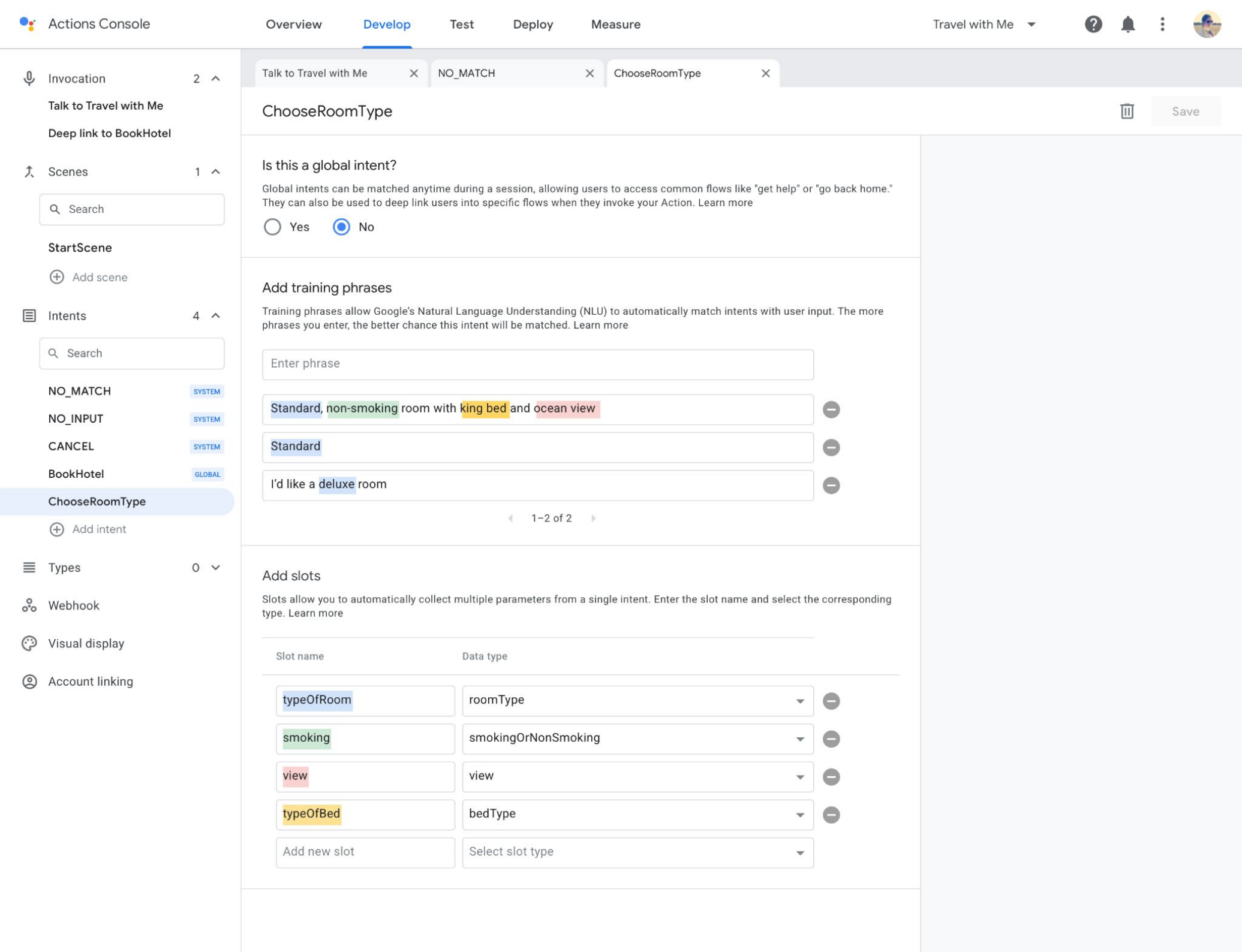The width and height of the screenshot is (1242, 952).
Task: Remove the smoking slot
Action: 831,739
